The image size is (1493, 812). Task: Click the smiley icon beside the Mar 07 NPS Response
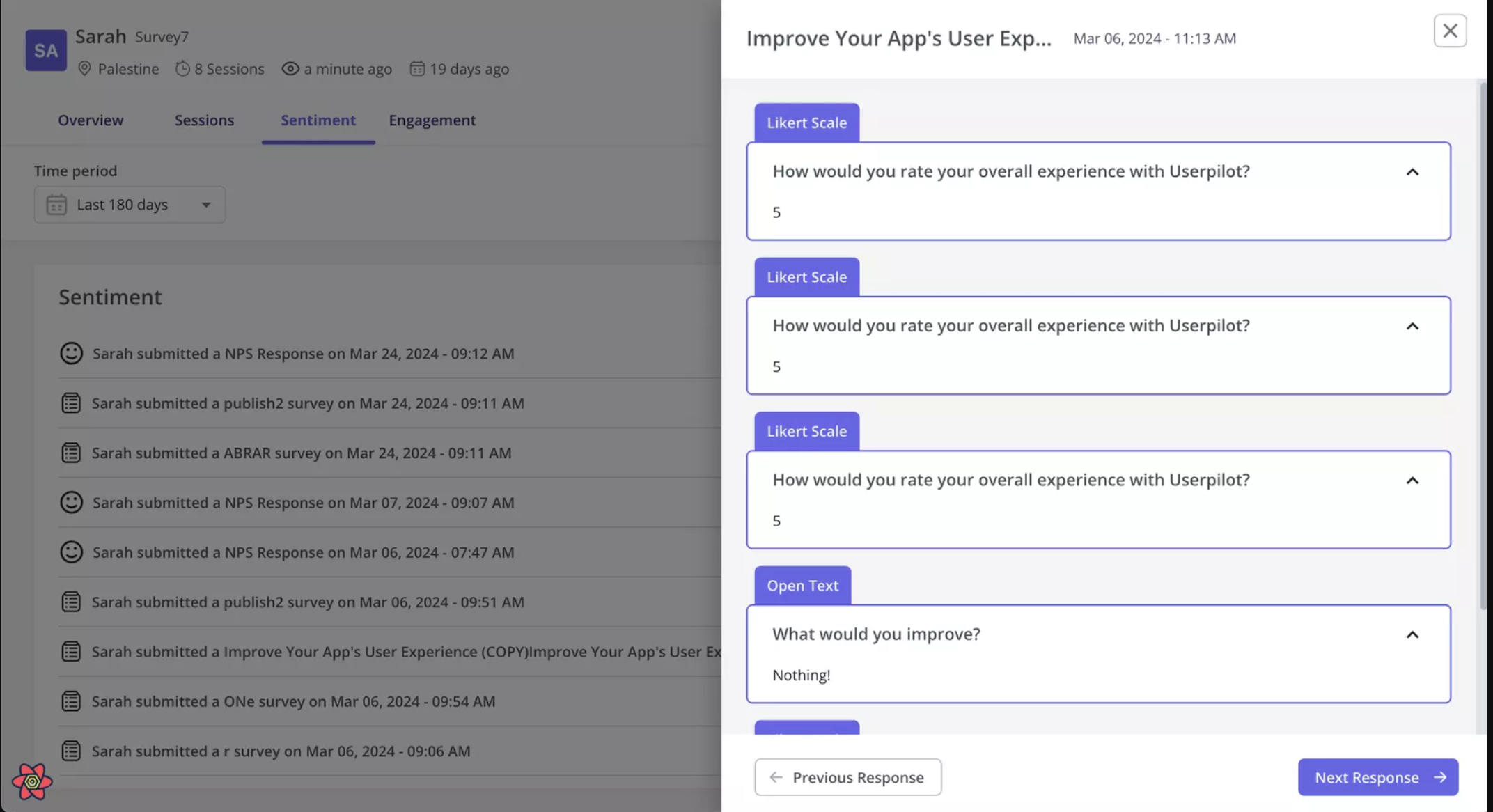tap(71, 502)
